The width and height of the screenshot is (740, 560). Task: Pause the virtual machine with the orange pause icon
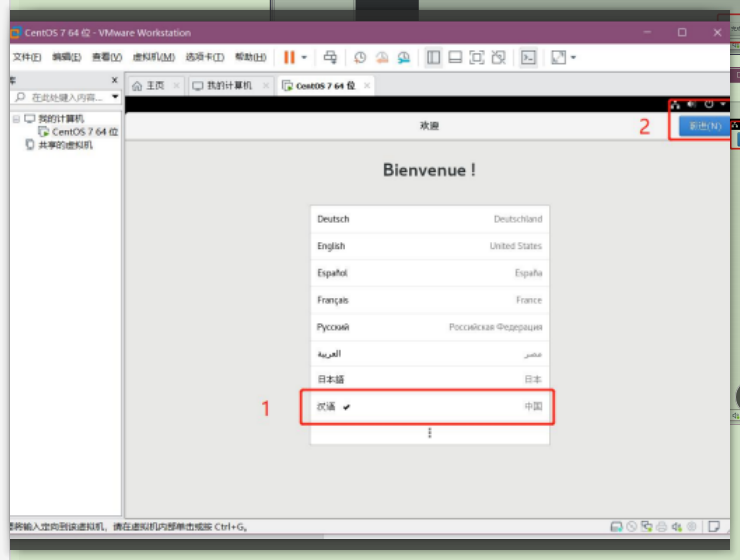[x=289, y=57]
